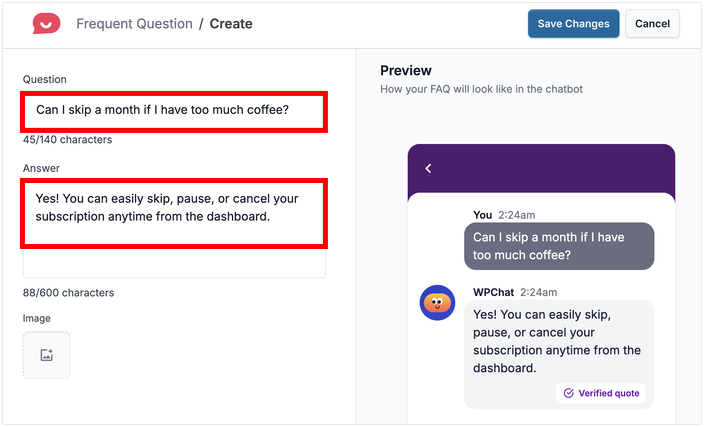Click the Create breadcrumb label
Screen dimensions: 704x427
231,23
